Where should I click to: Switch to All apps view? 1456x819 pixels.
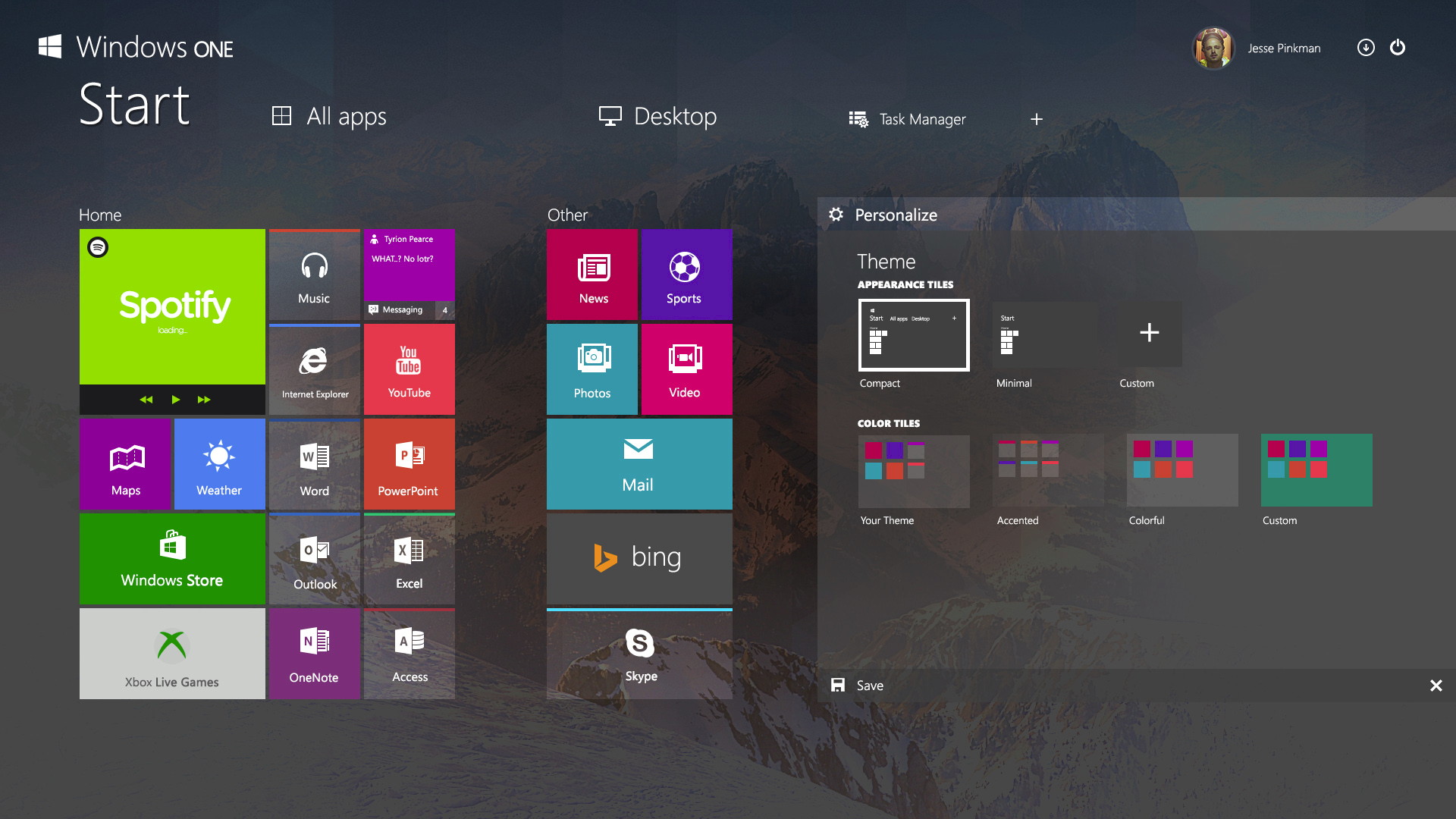pyautogui.click(x=329, y=116)
